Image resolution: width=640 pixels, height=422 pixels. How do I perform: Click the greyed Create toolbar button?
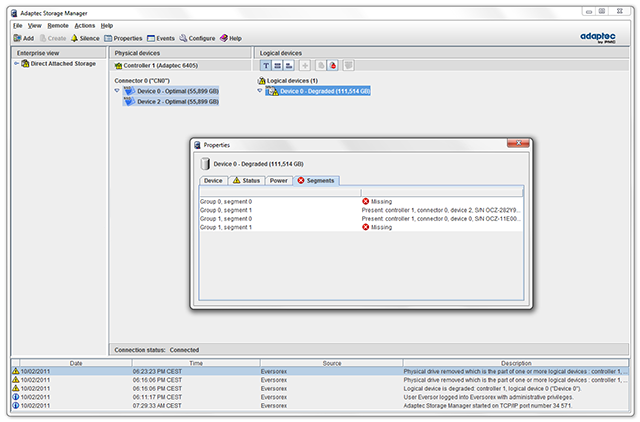53,38
